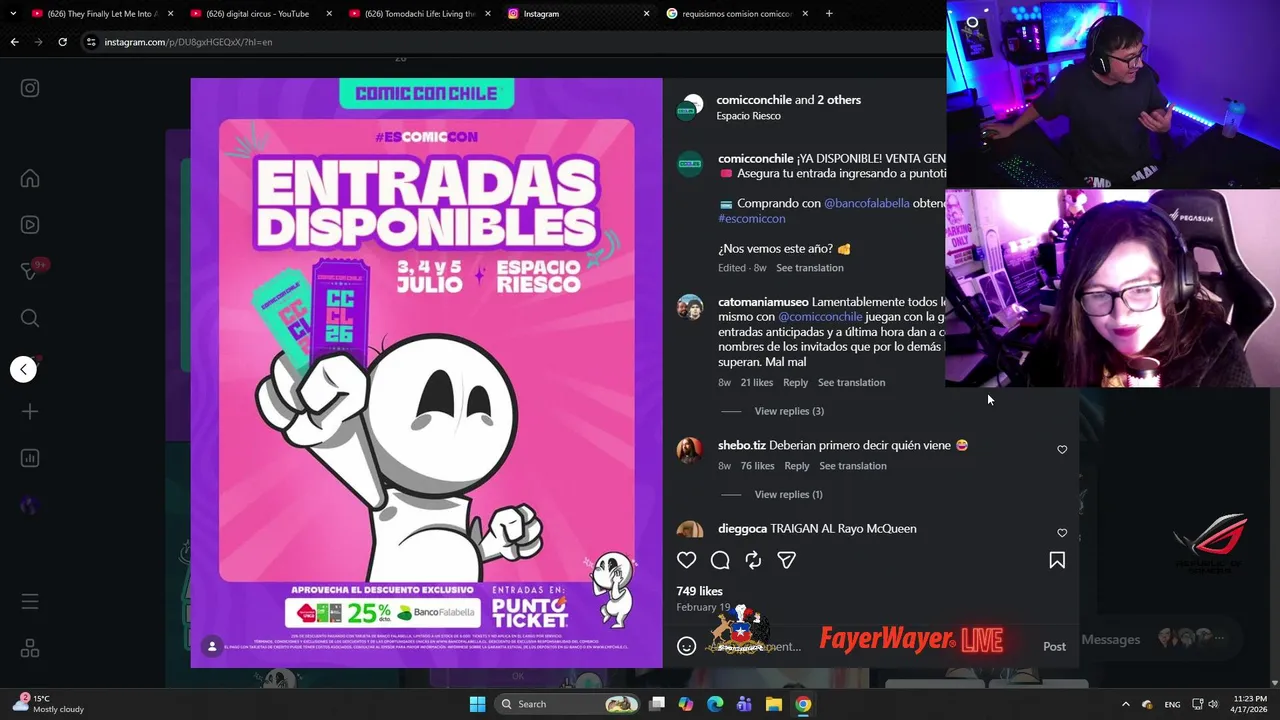This screenshot has width=1280, height=720.
Task: Show hidden system tray icons
Action: (x=1125, y=704)
